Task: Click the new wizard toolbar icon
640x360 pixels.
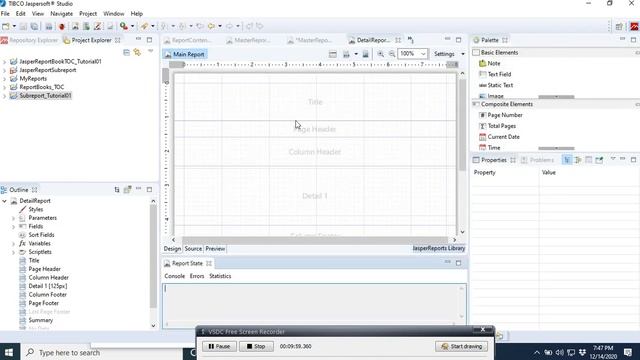Action: pos(6,27)
